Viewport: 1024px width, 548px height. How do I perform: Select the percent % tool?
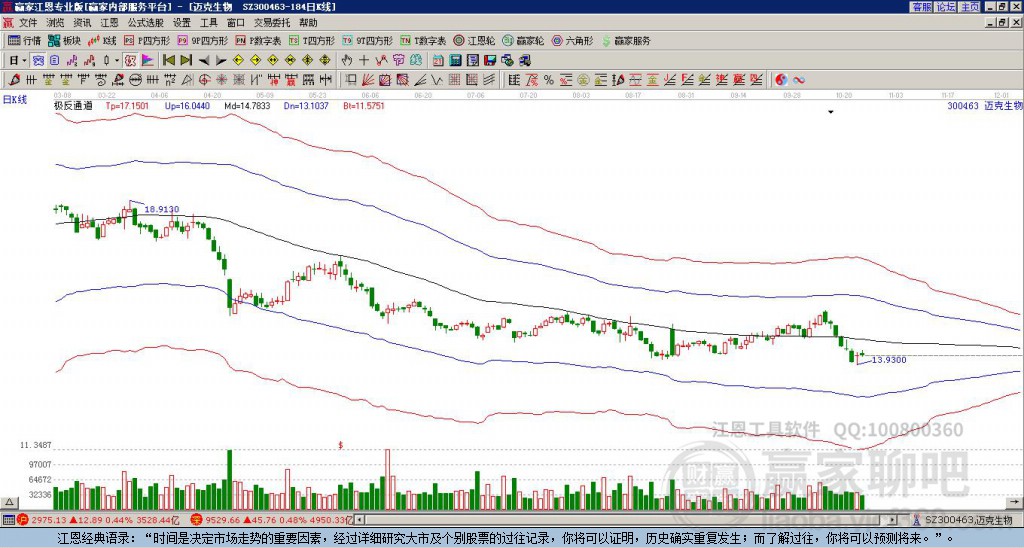coord(548,80)
